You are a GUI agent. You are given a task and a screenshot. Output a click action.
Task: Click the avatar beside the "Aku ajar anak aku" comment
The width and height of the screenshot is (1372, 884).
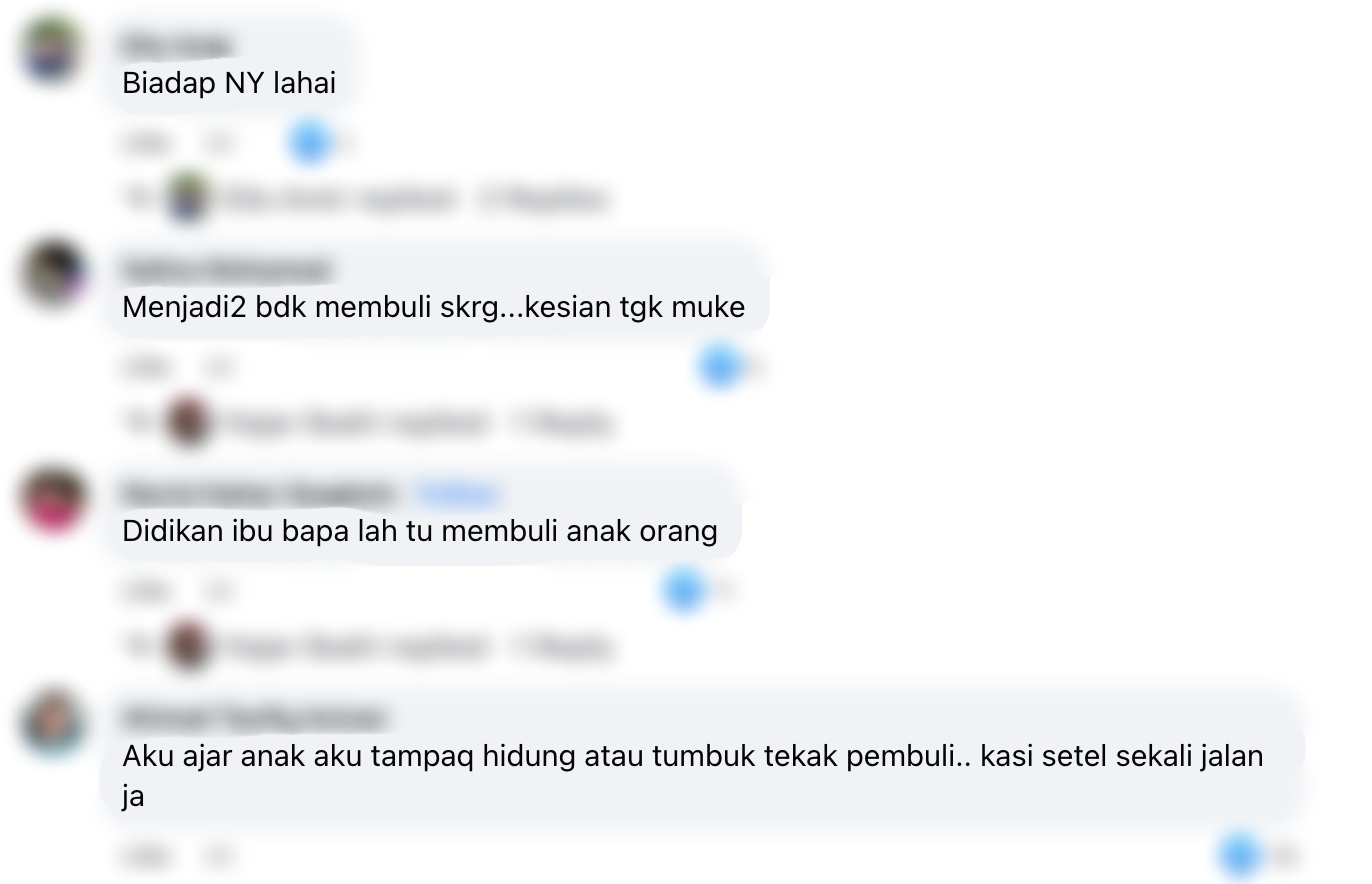click(52, 721)
